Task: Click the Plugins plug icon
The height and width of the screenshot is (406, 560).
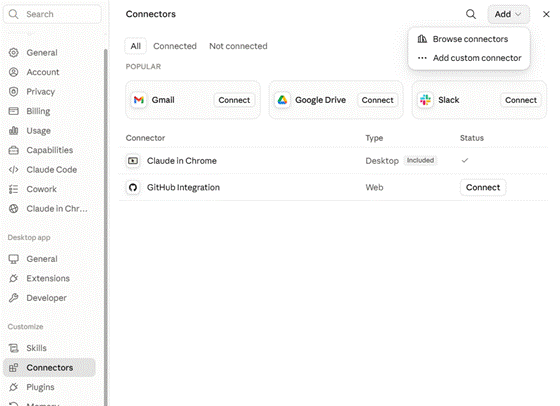Action: pyautogui.click(x=14, y=387)
